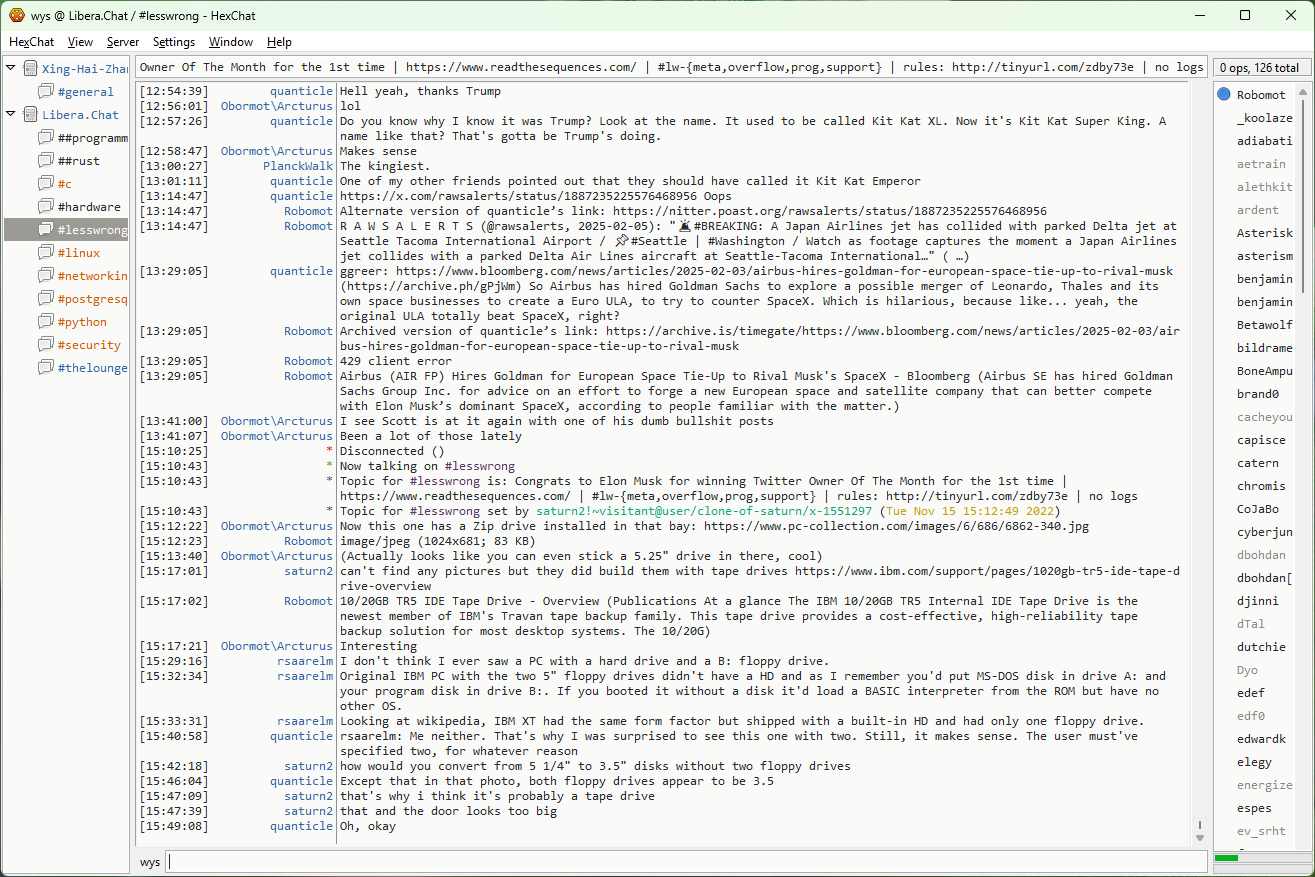
Task: Open the Settings menu
Action: (x=174, y=42)
